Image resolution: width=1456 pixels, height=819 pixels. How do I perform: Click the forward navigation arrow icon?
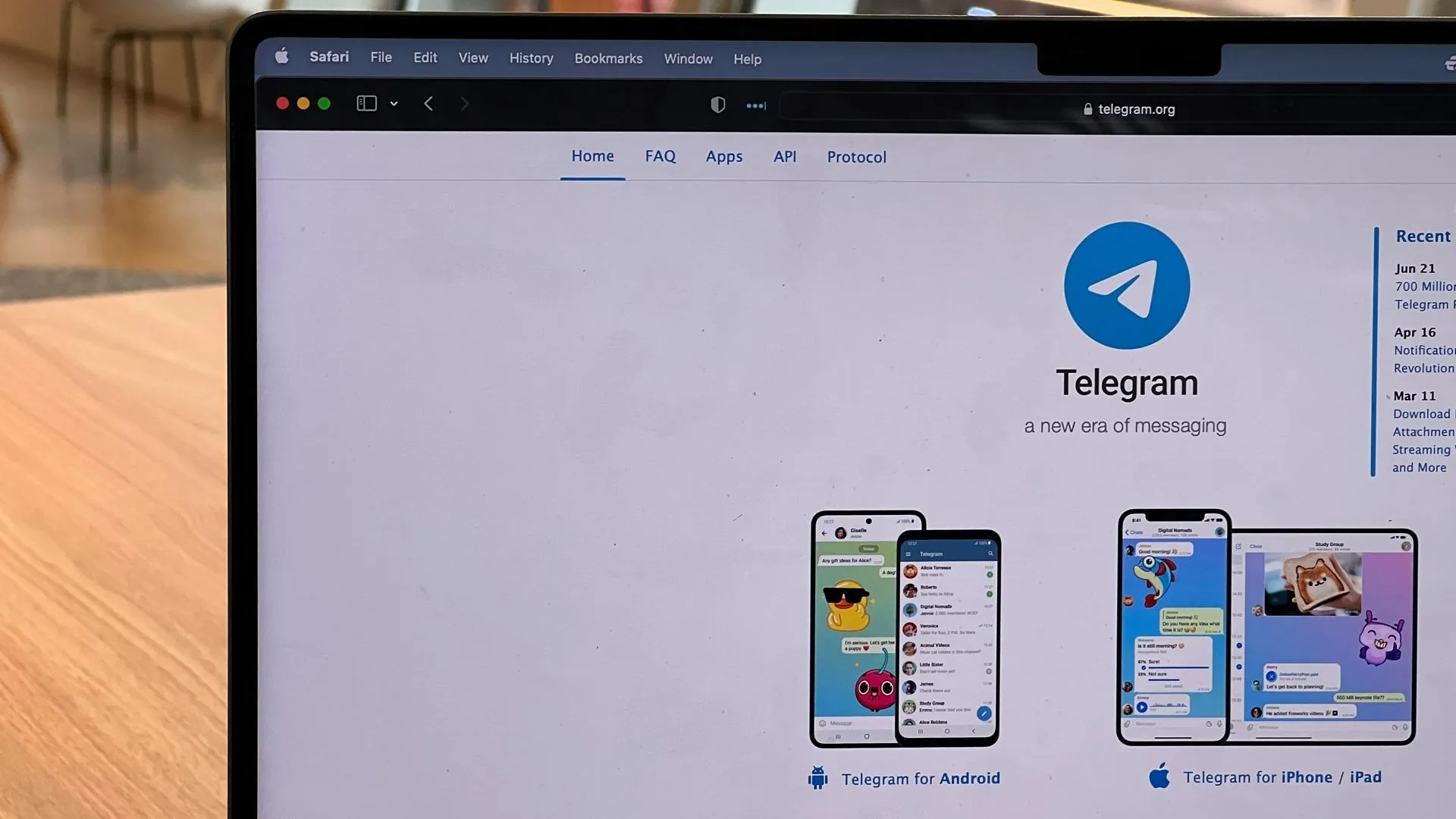[x=464, y=103]
